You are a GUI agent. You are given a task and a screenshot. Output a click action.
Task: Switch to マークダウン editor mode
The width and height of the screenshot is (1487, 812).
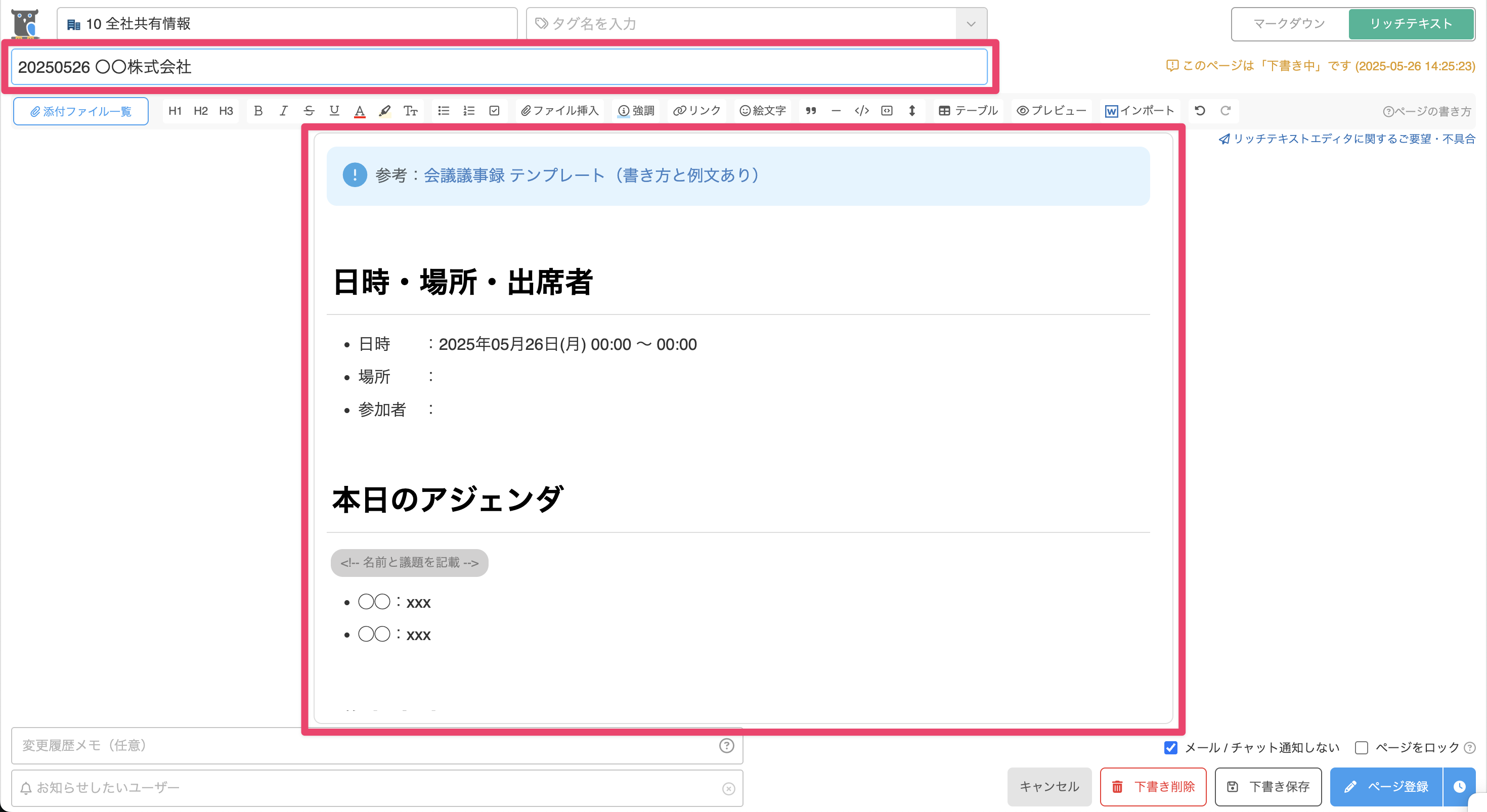point(1289,24)
